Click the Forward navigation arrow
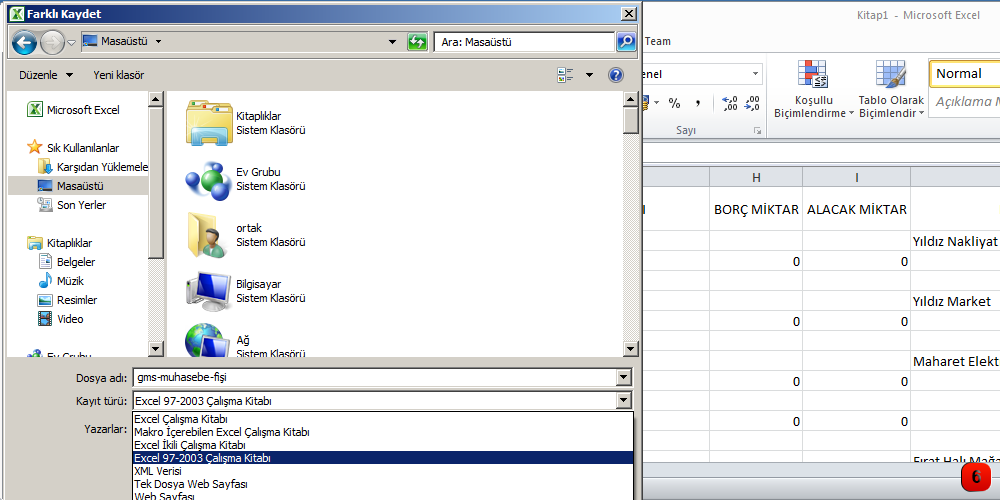This screenshot has width=1000, height=500. point(52,43)
